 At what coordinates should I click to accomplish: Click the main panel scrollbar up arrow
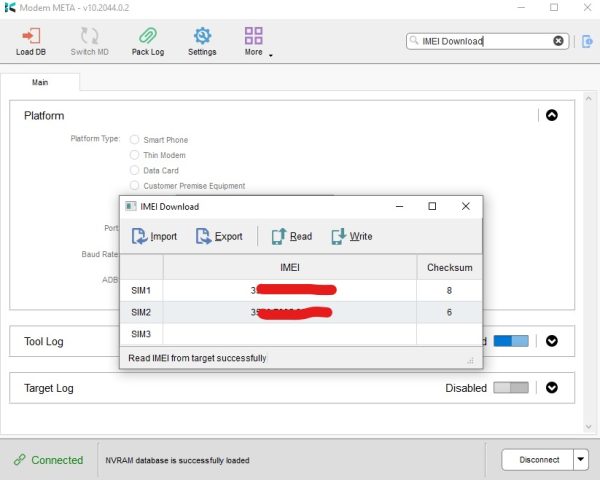[589, 98]
